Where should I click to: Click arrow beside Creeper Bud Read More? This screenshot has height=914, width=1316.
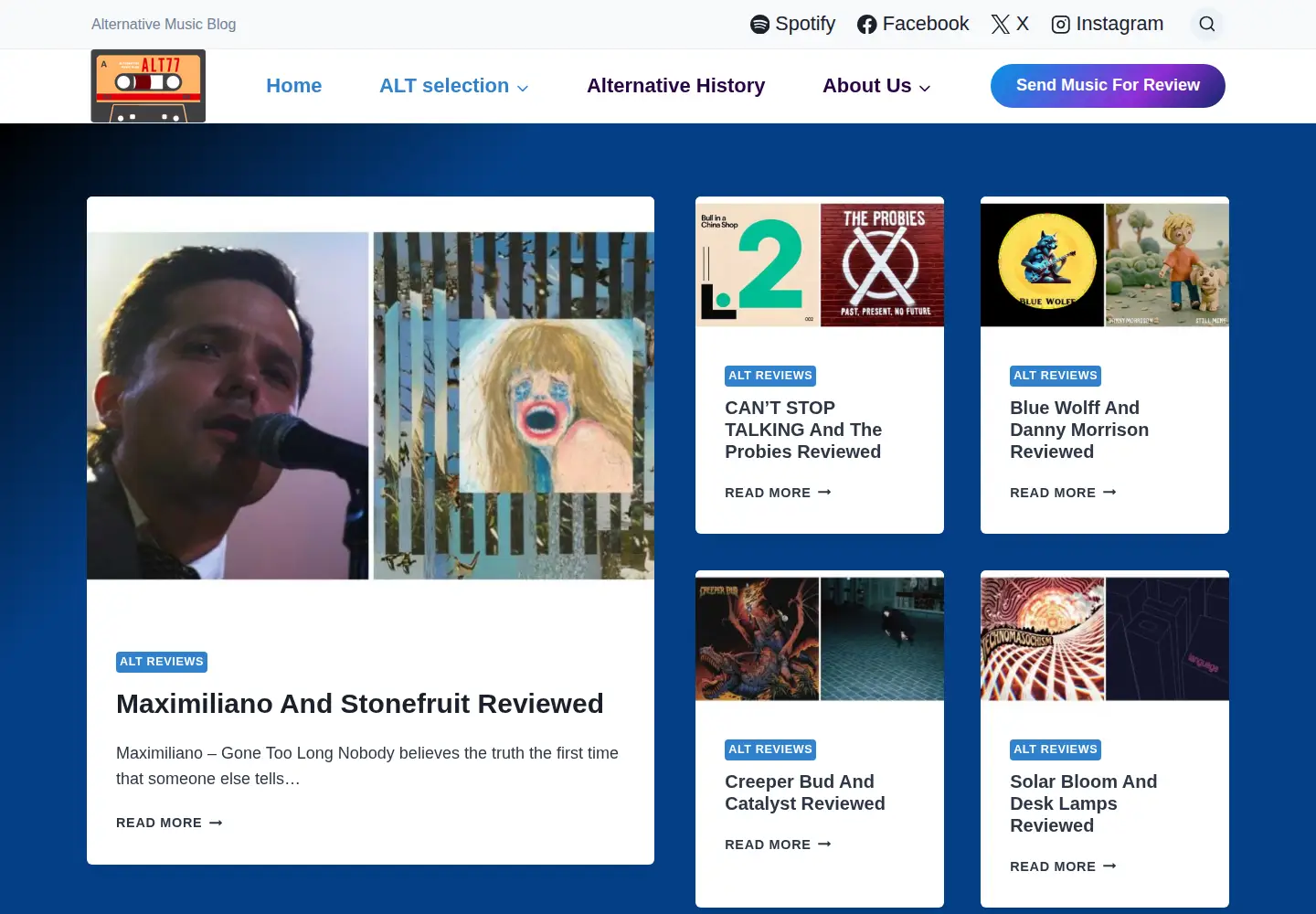pos(824,845)
